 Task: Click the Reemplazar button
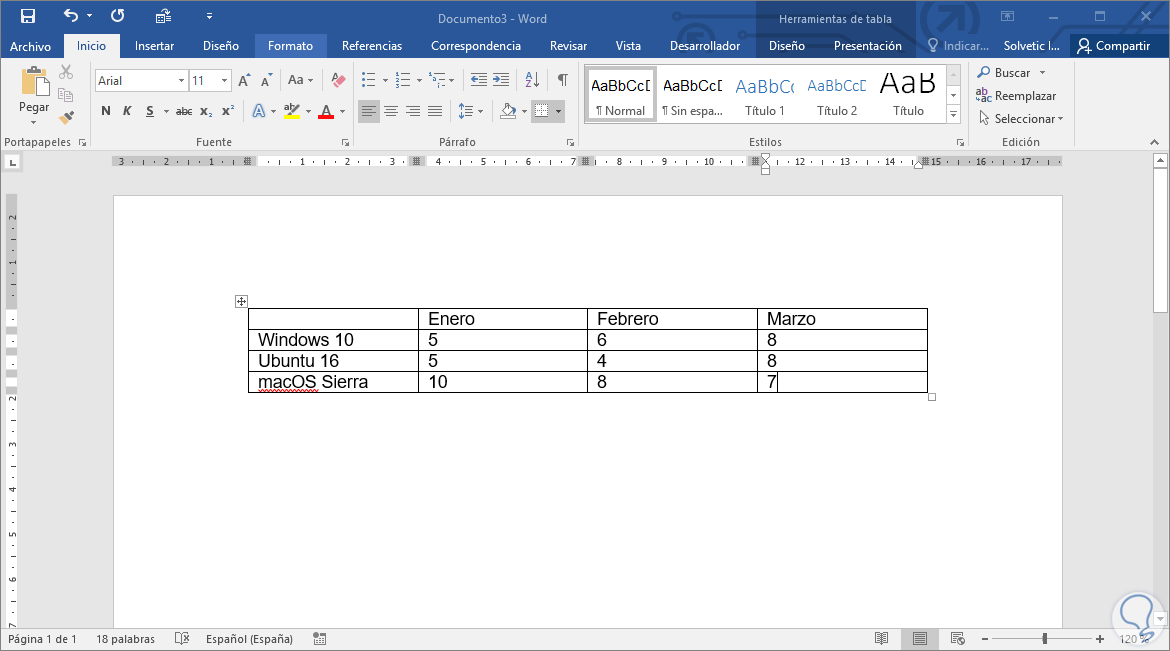pyautogui.click(x=1016, y=96)
